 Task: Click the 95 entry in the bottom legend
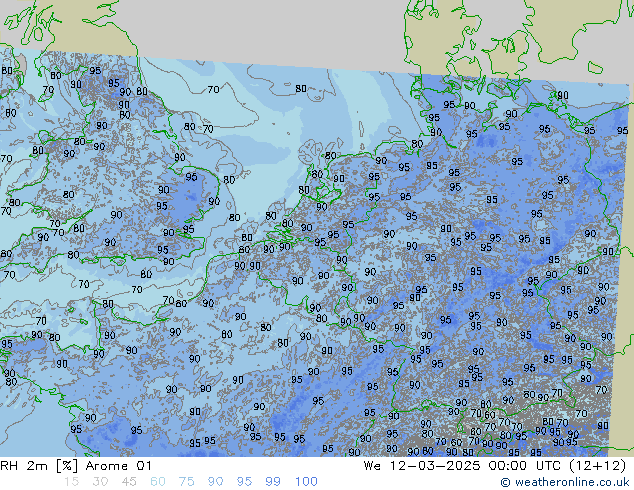(244, 482)
